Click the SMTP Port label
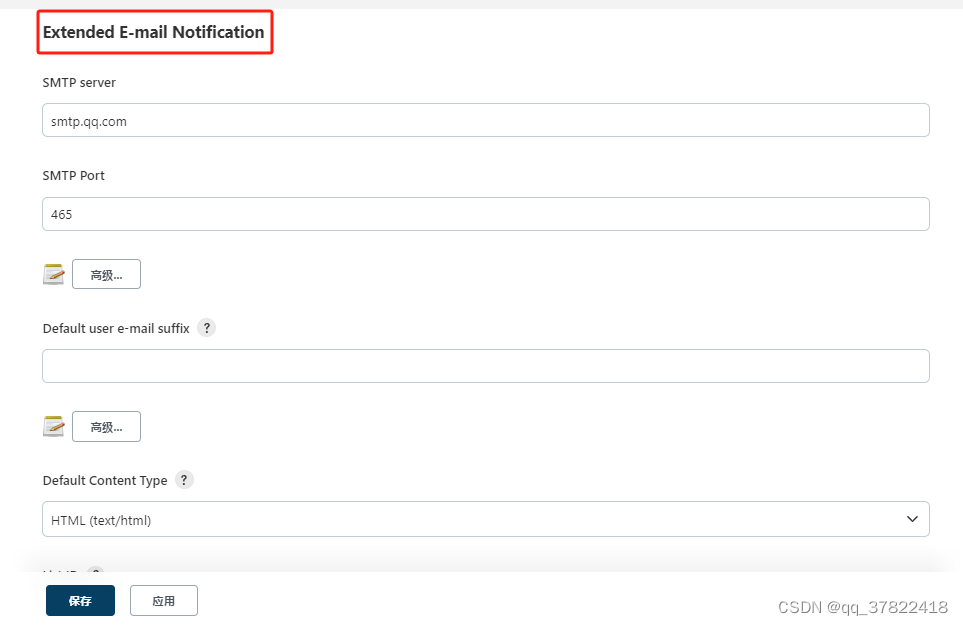 [x=74, y=176]
